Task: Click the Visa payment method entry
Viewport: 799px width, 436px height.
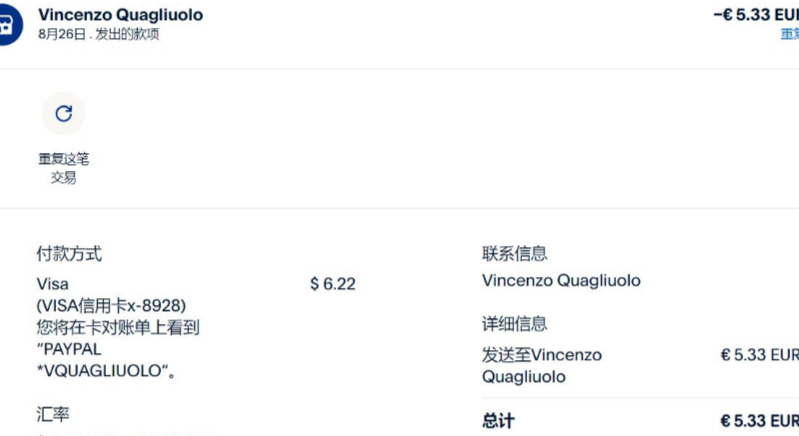Action: 53,284
